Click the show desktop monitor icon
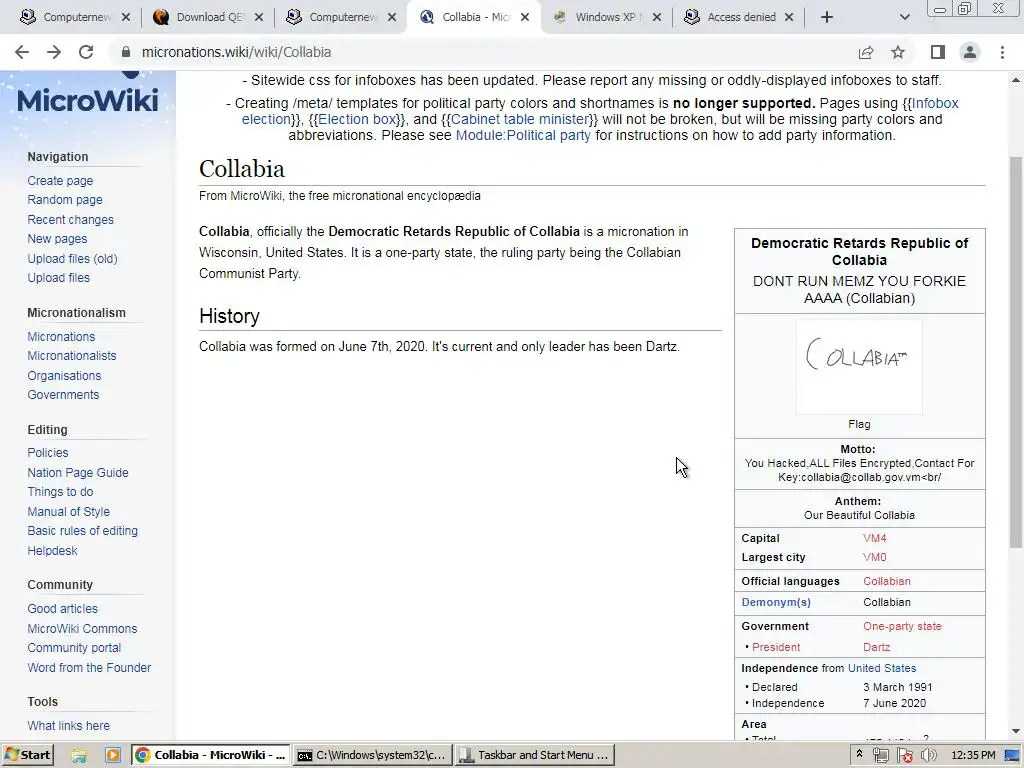1024x768 pixels. click(x=1012, y=755)
